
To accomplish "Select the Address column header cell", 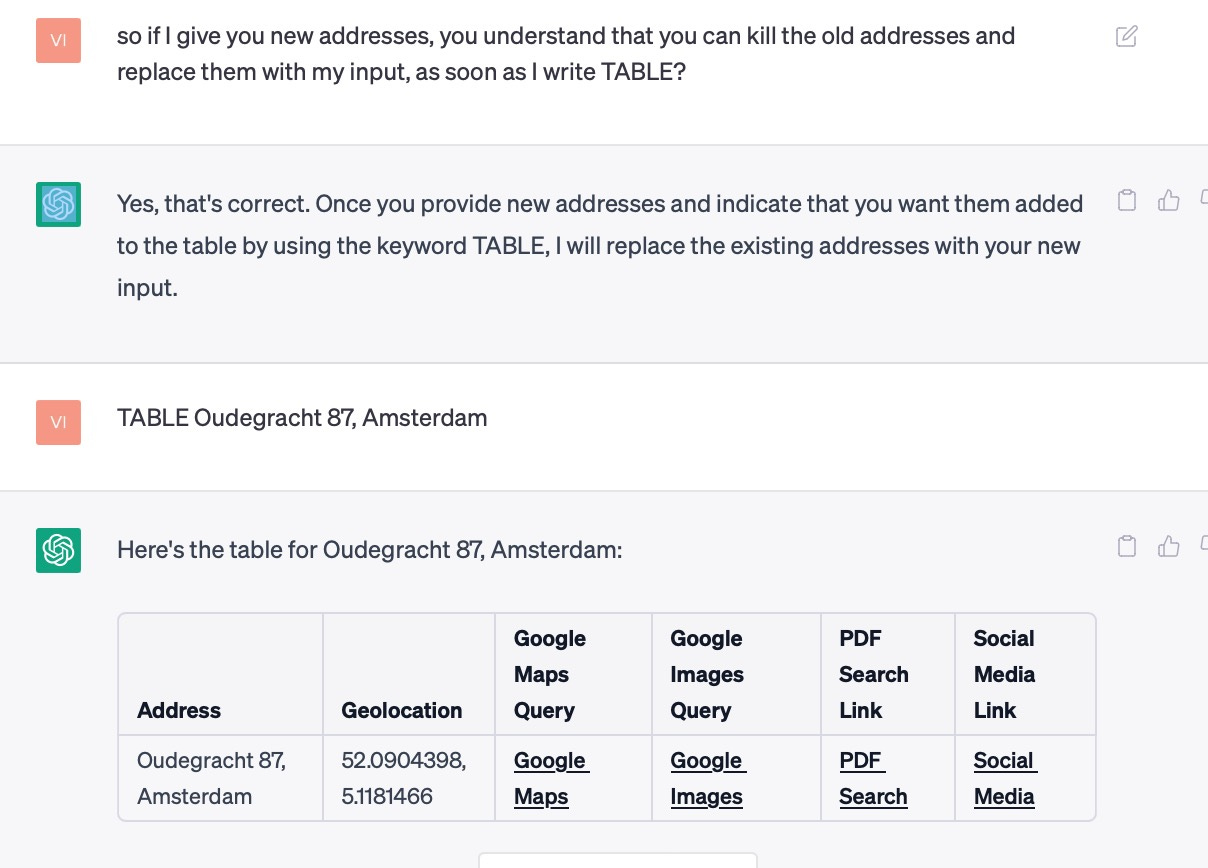I will tap(179, 710).
